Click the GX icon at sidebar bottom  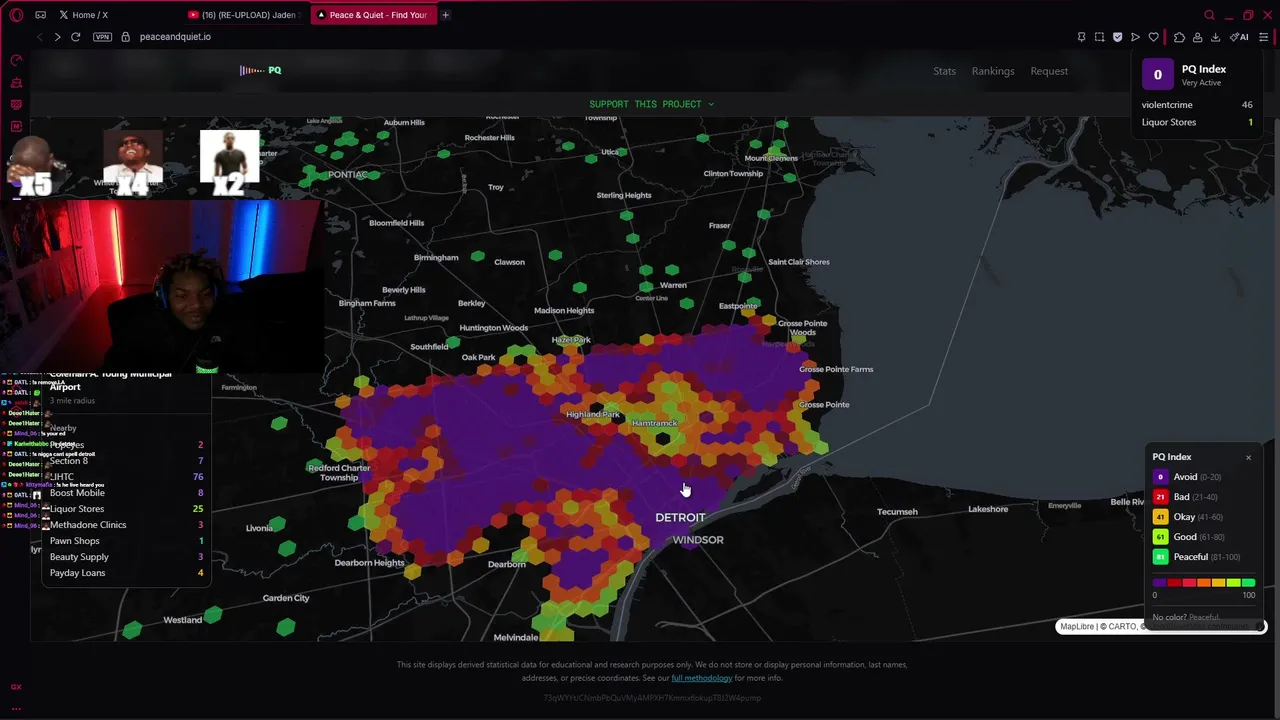[x=16, y=687]
